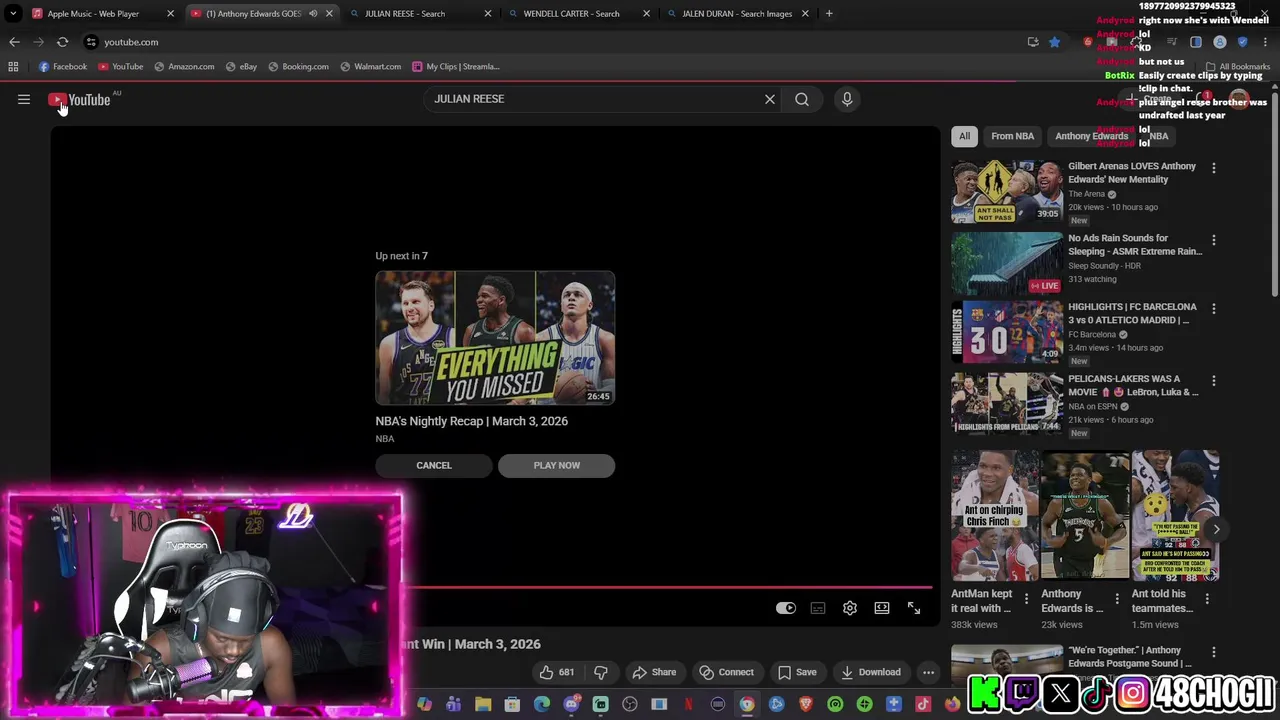Viewport: 1280px width, 720px height.
Task: Open options for "We're Together" video
Action: pos(1214,652)
